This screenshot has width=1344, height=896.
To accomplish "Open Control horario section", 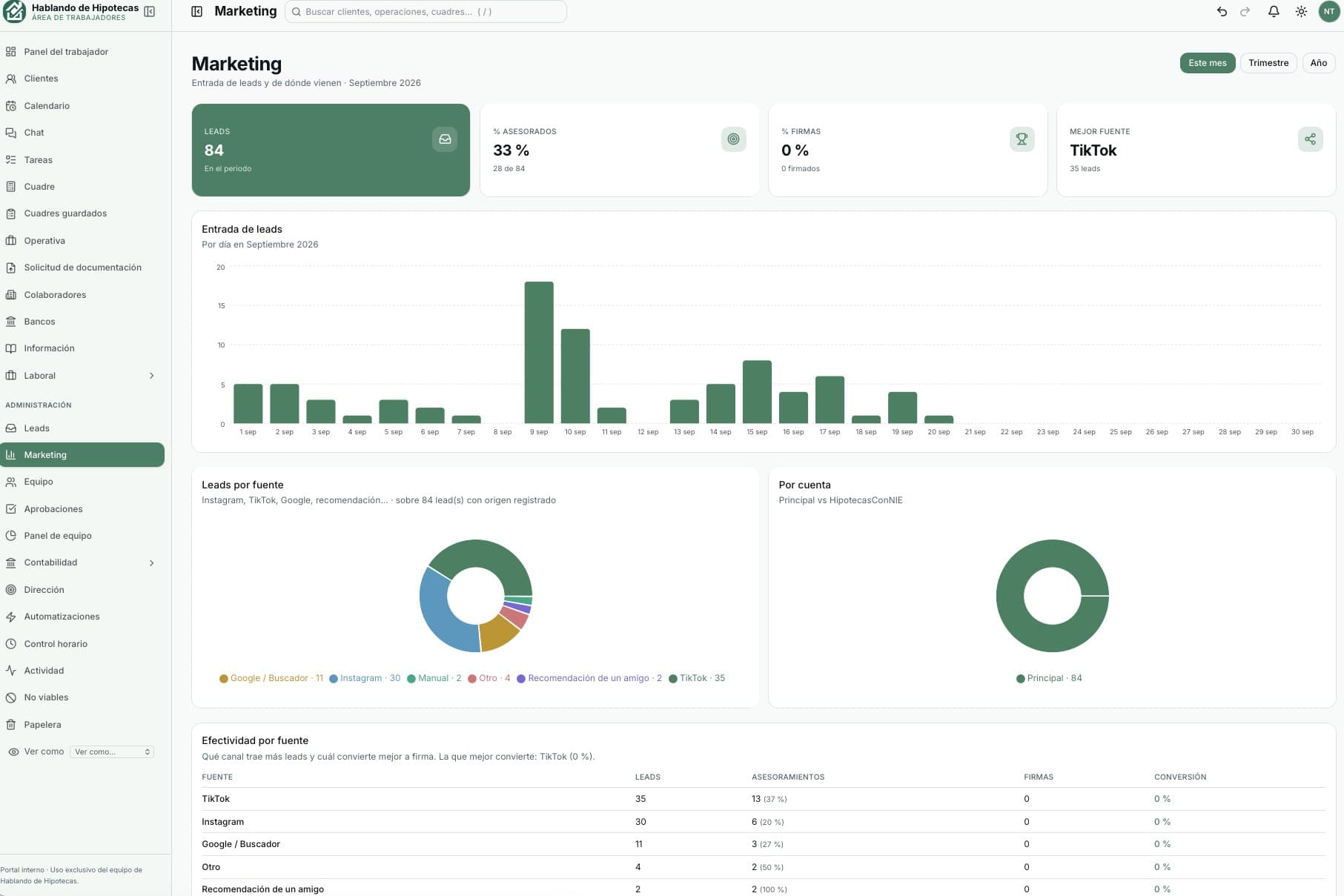I will click(x=82, y=644).
